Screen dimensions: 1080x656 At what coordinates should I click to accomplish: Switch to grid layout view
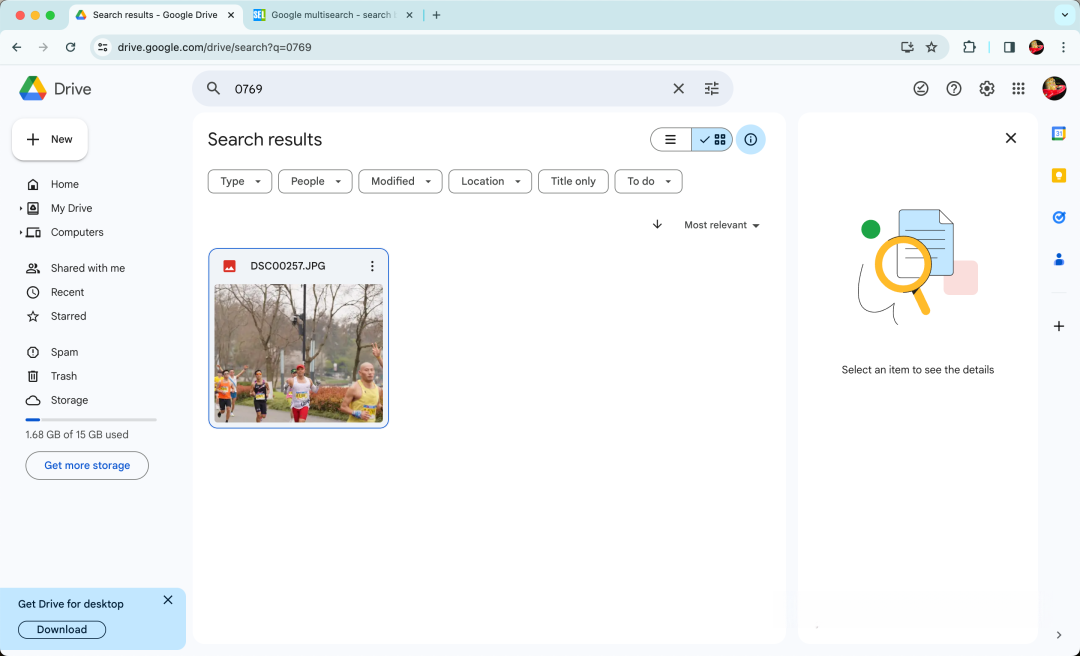point(712,139)
